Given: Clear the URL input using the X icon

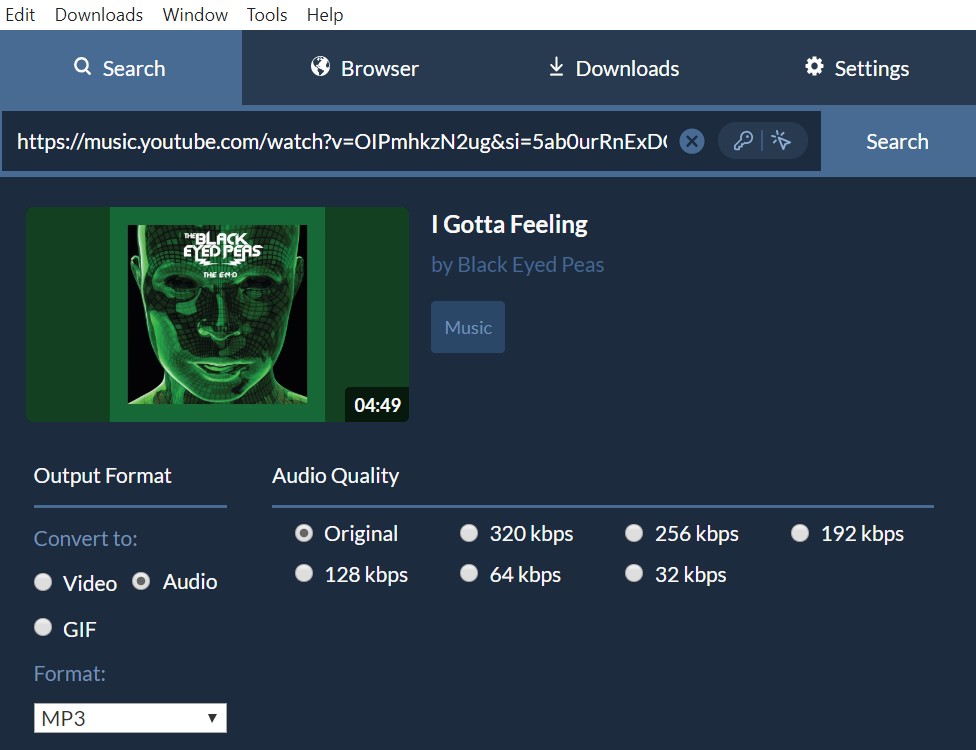Looking at the screenshot, I should pyautogui.click(x=691, y=141).
